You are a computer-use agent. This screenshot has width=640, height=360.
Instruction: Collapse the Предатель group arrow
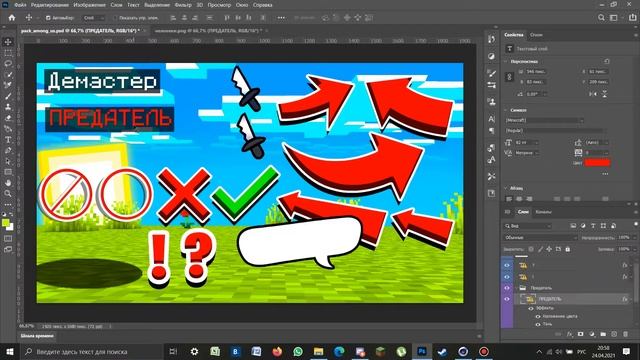(517, 288)
